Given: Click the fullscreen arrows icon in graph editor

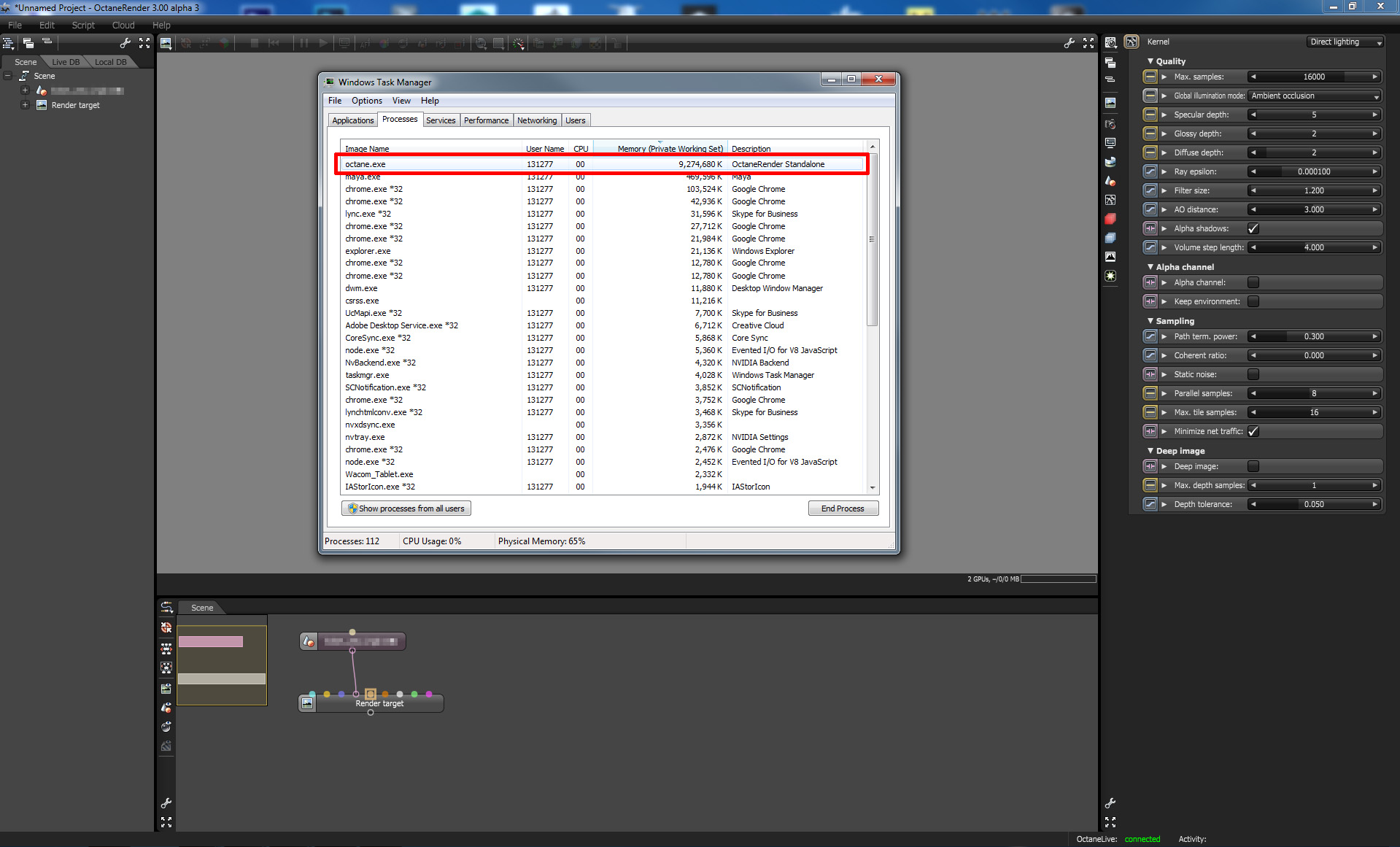Looking at the screenshot, I should click(166, 822).
